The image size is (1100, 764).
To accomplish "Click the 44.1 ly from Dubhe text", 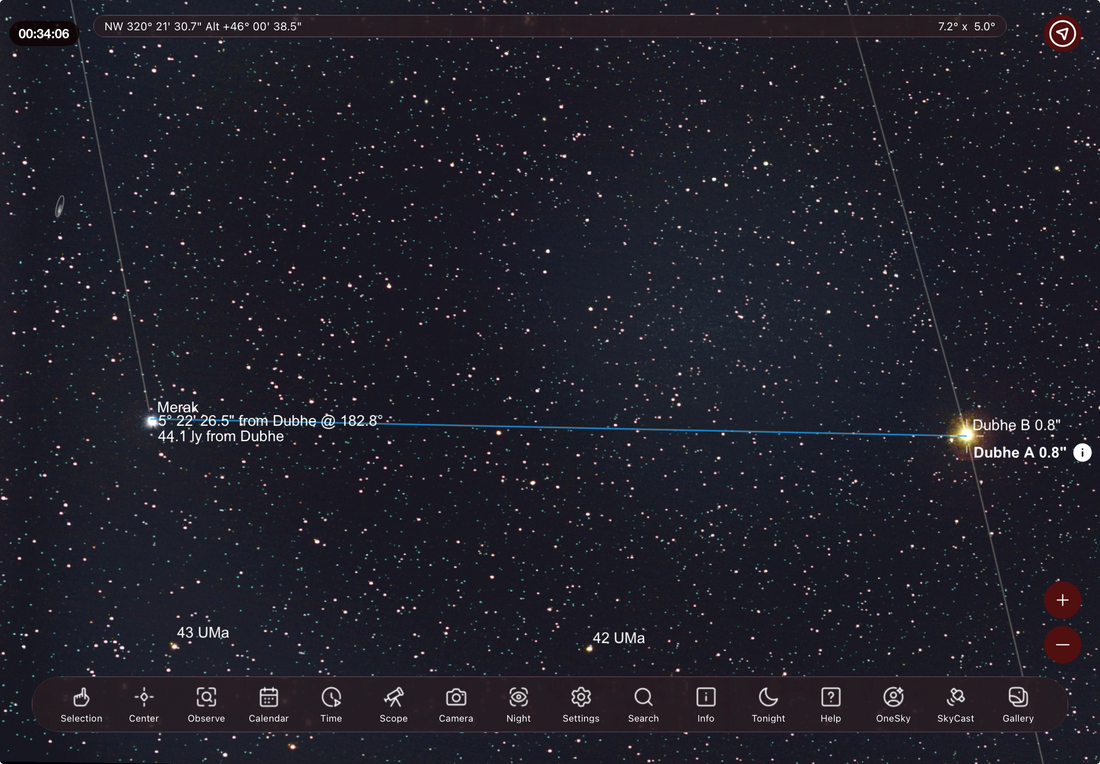I will click(x=221, y=436).
